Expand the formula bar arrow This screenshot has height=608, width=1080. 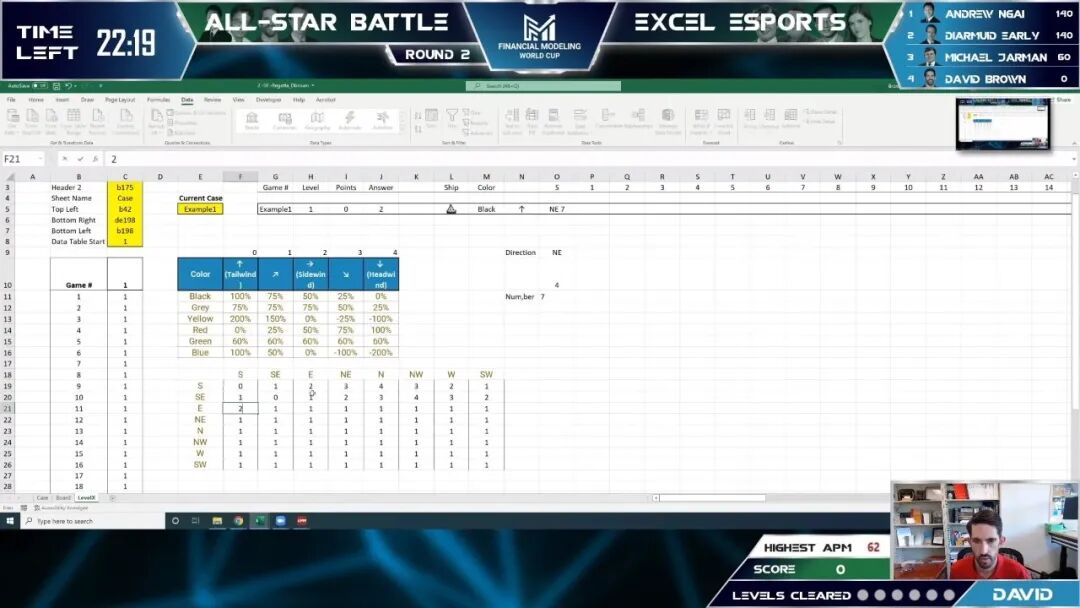click(1074, 159)
